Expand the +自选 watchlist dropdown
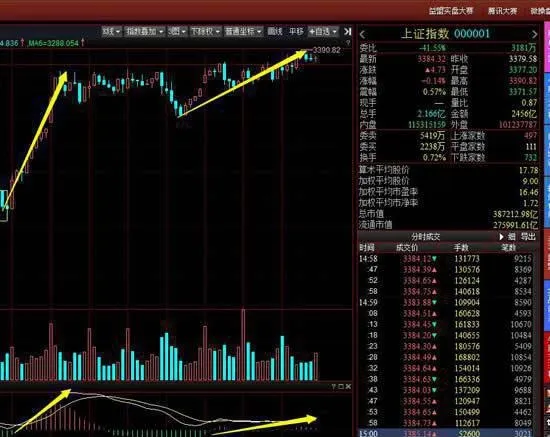The height and width of the screenshot is (437, 550). click(x=323, y=32)
